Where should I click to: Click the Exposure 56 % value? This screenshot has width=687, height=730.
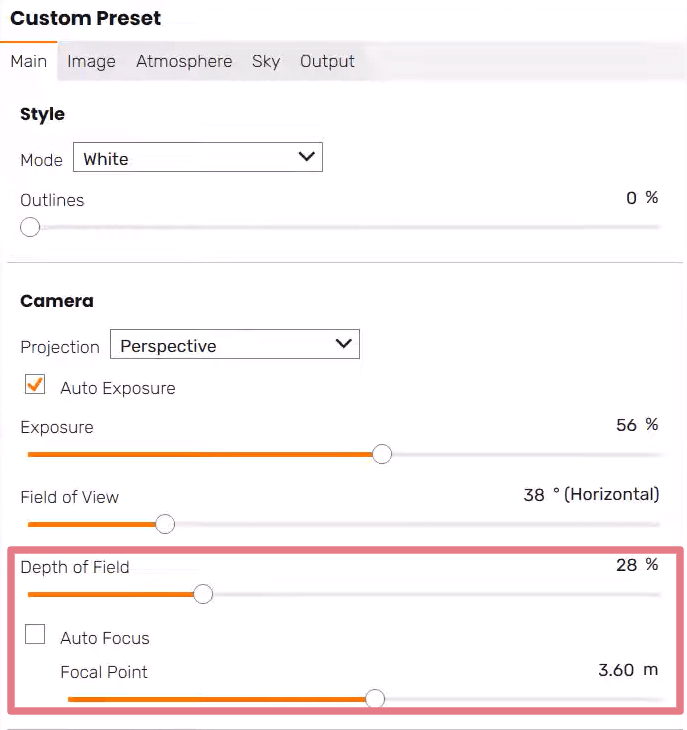637,425
